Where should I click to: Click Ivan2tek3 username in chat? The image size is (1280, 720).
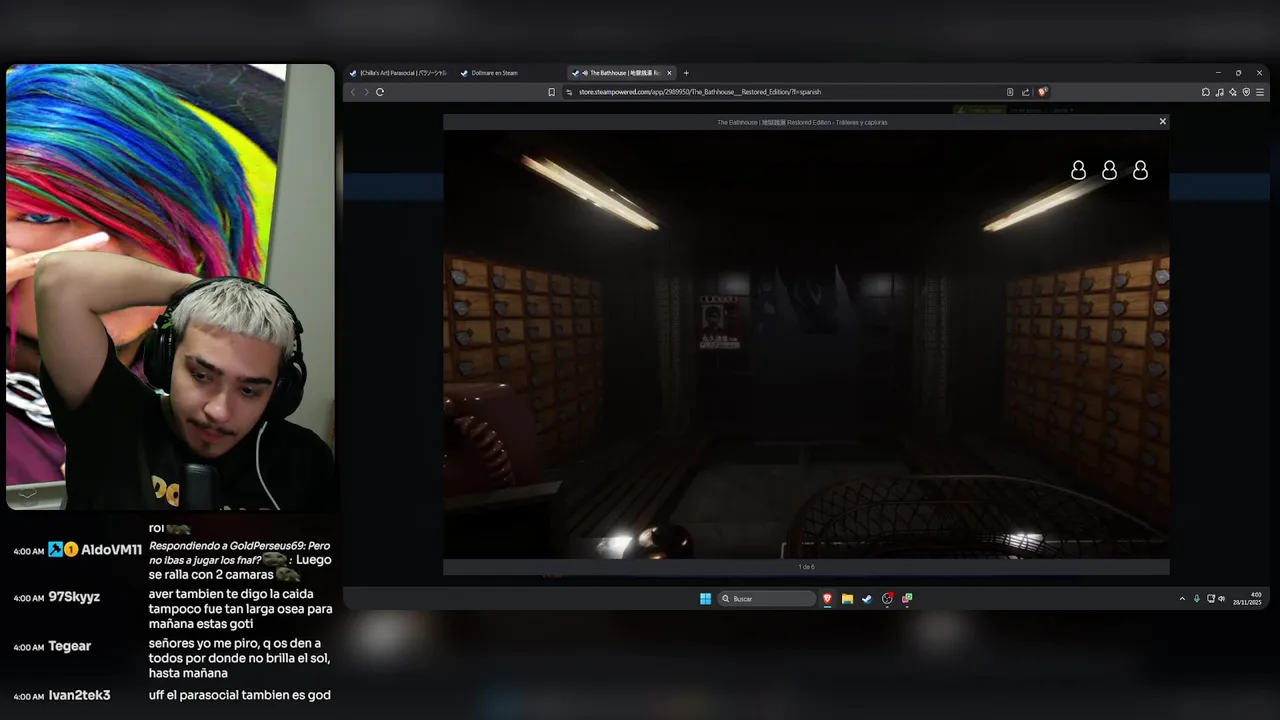(x=80, y=695)
